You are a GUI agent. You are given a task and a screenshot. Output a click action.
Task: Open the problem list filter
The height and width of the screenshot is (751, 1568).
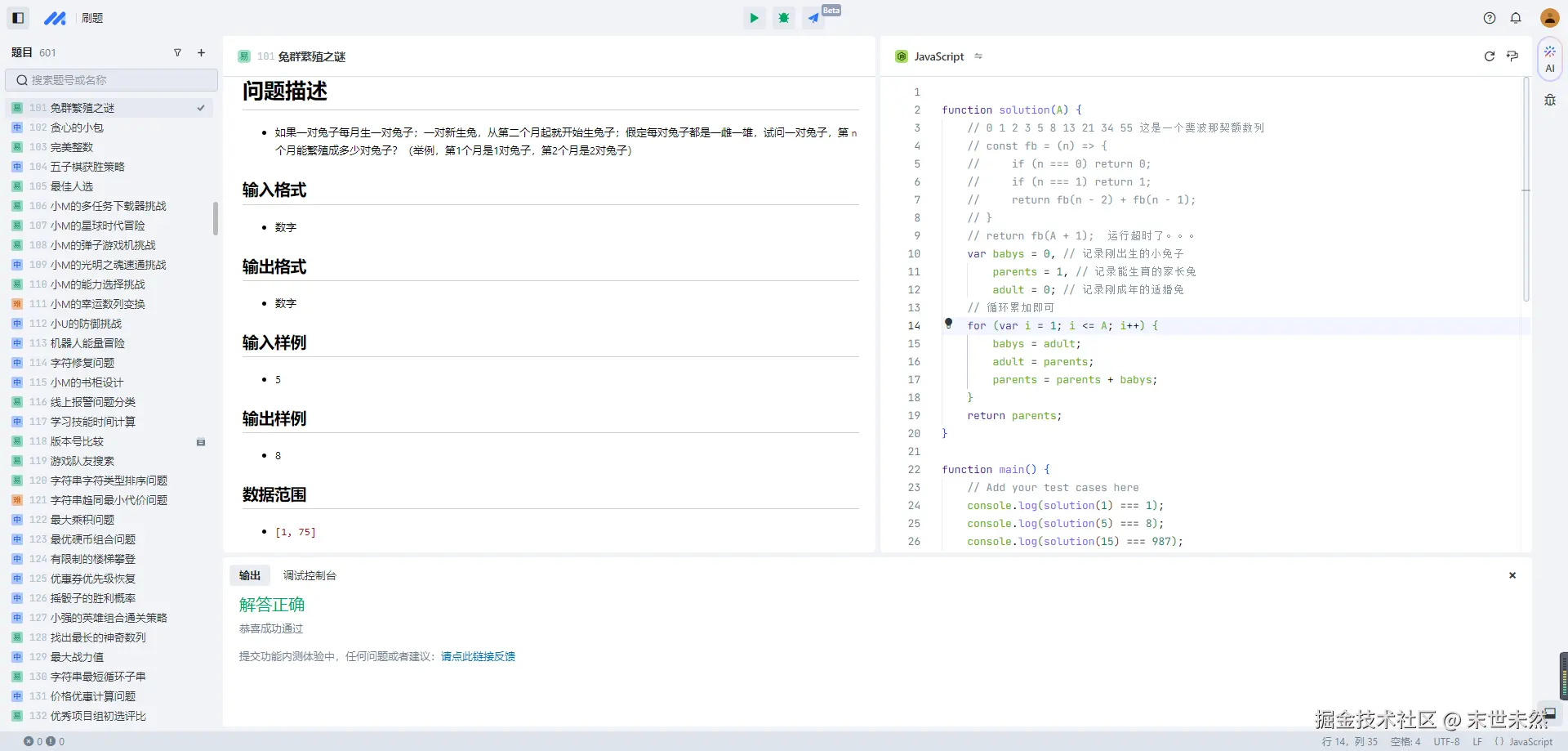pos(177,53)
